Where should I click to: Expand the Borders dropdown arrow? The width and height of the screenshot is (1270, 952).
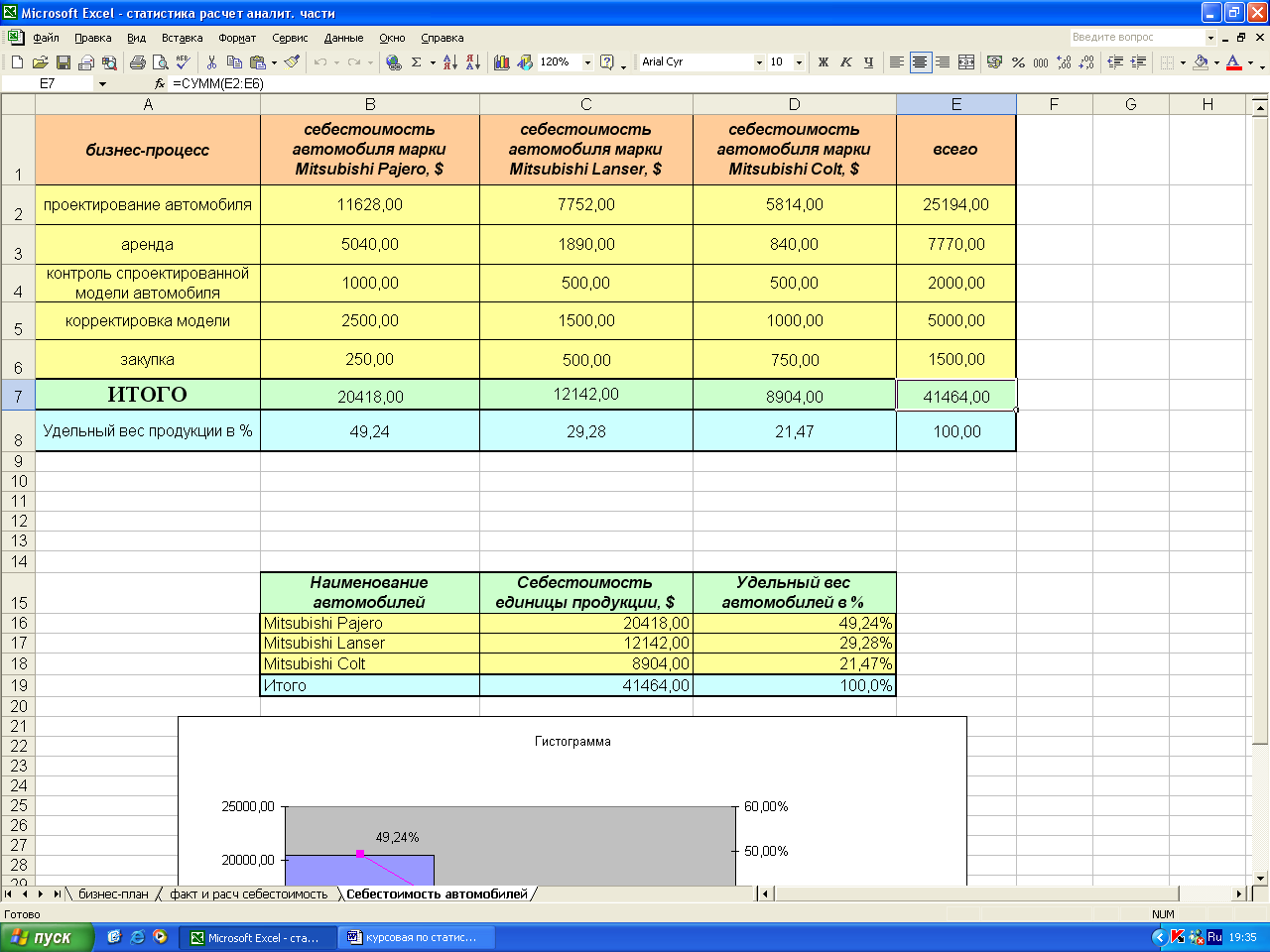coord(1183,62)
